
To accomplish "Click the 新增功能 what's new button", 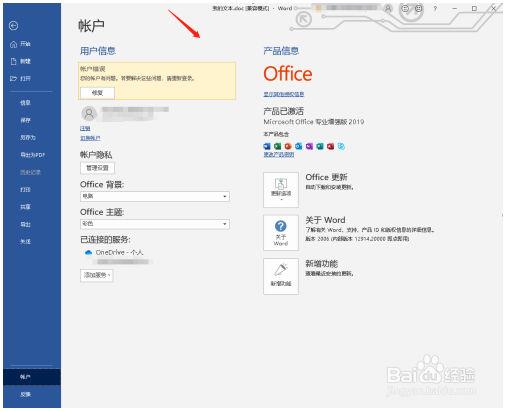I will click(x=281, y=276).
